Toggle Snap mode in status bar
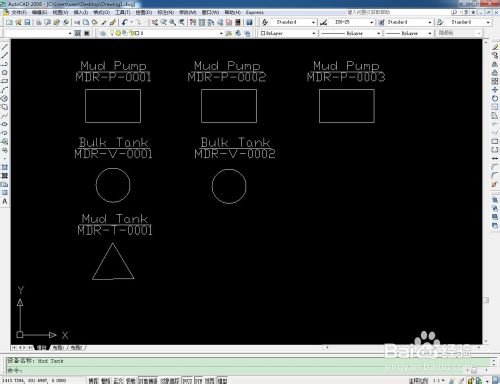 point(93,380)
